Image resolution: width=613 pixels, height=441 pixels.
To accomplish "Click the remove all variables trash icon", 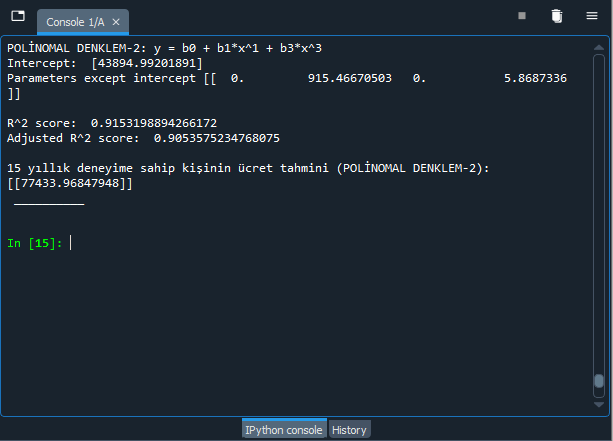I will 557,16.
